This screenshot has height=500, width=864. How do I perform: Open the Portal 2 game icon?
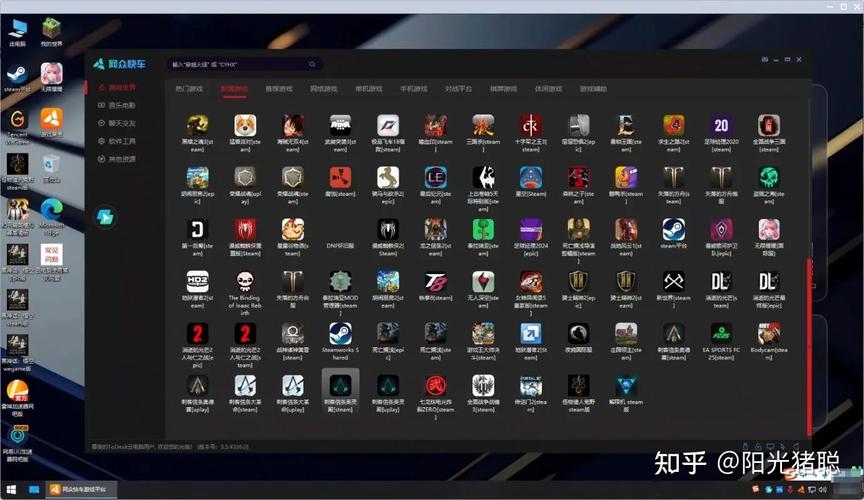(531, 385)
